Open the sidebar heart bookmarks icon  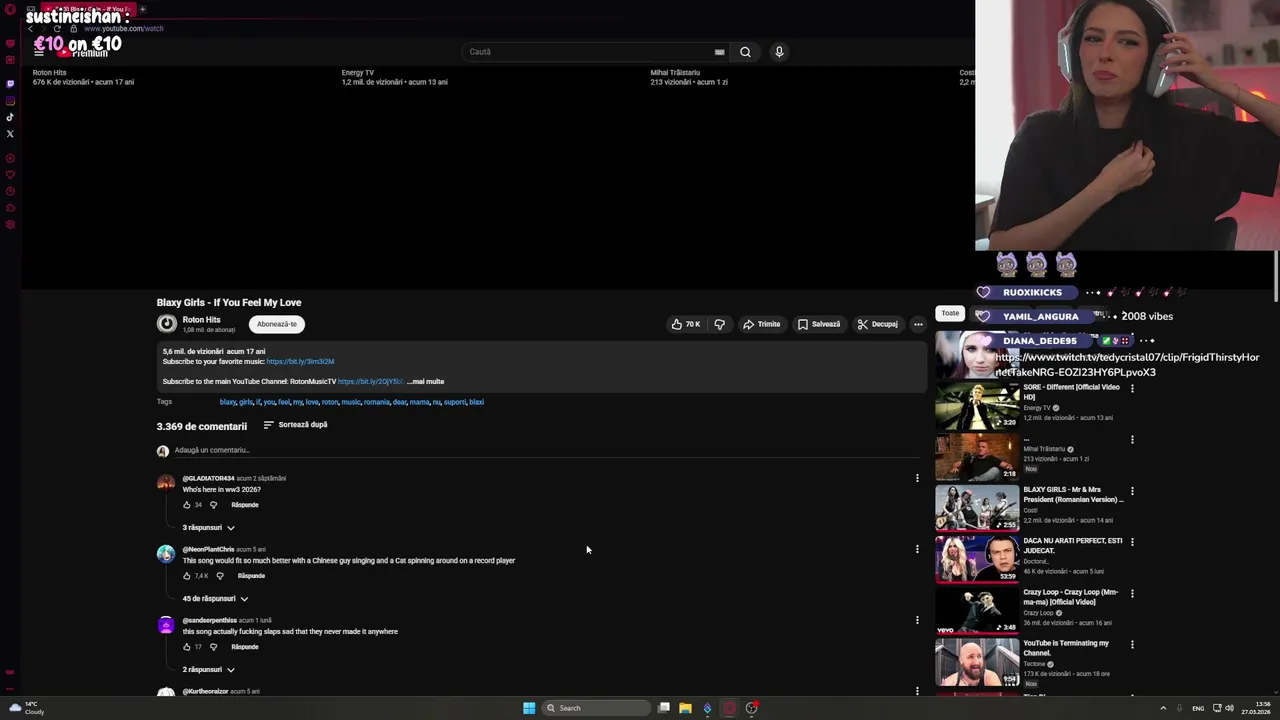(10, 175)
